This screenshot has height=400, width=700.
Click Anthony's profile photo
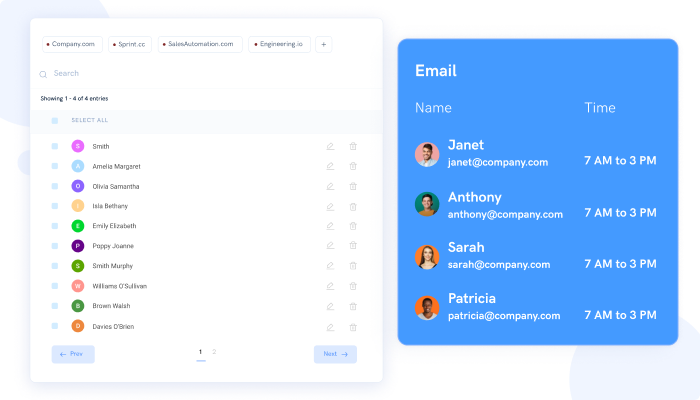click(x=427, y=204)
